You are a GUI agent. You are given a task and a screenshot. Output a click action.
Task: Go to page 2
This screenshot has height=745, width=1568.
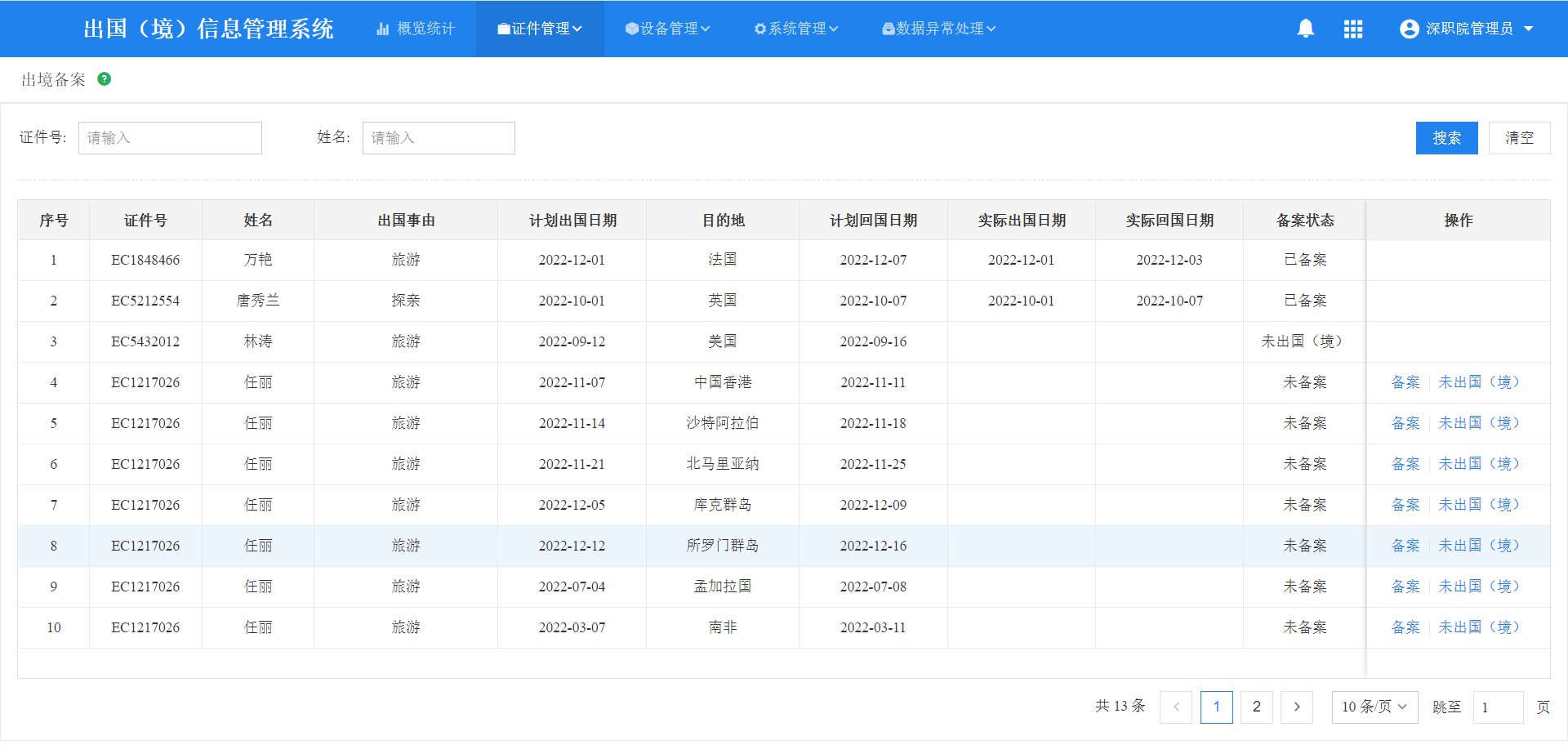(1256, 707)
